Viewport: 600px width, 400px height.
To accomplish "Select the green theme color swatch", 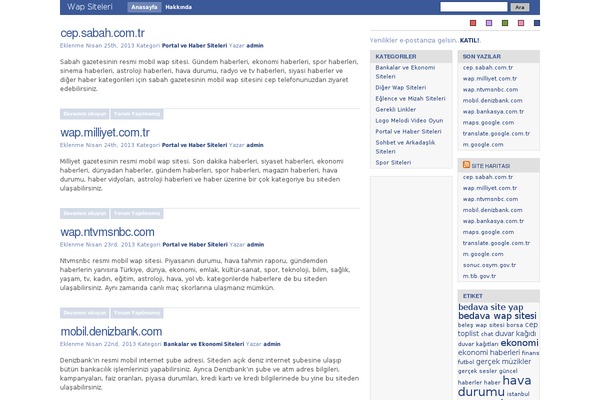I will pos(505,23).
